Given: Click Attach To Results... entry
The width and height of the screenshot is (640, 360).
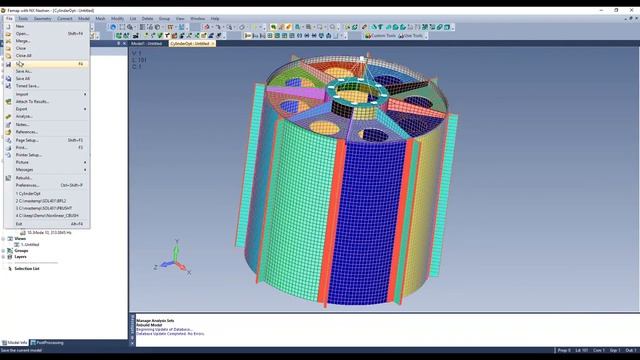Looking at the screenshot, I should pyautogui.click(x=47, y=101).
